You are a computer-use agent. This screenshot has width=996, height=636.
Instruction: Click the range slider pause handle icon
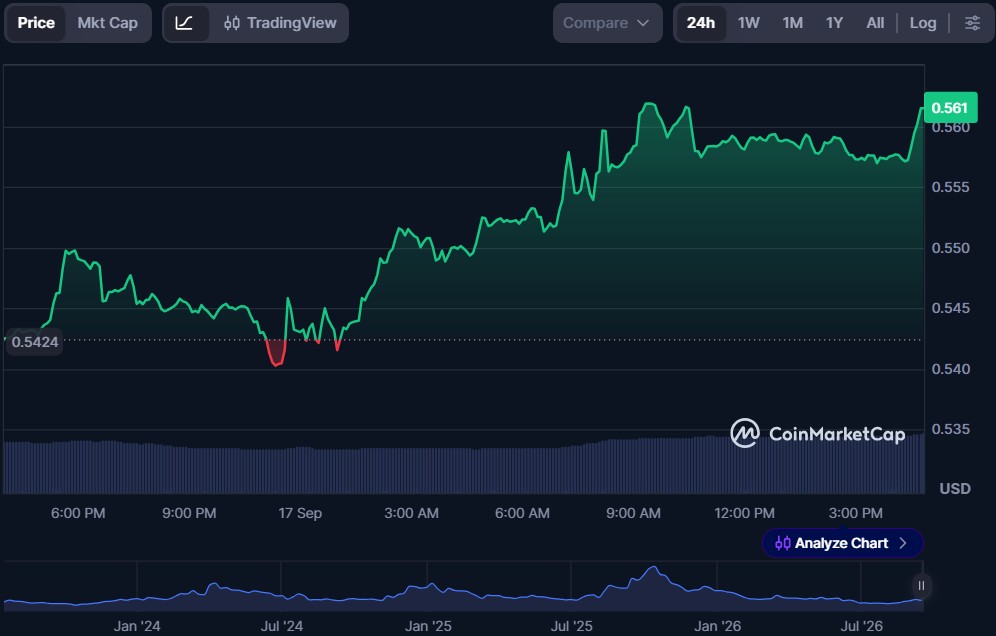921,586
